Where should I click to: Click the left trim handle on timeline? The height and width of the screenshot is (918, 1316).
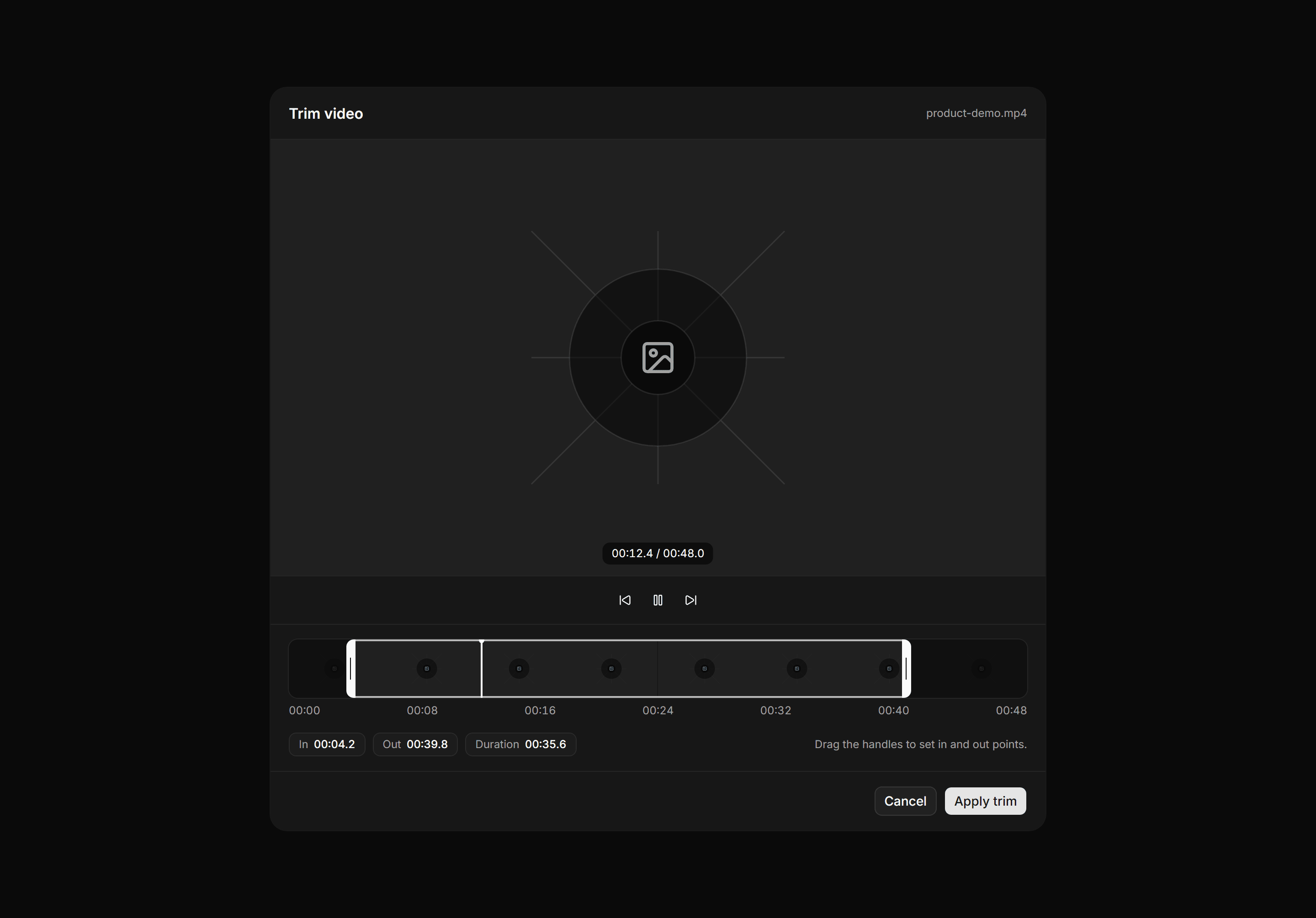[351, 668]
